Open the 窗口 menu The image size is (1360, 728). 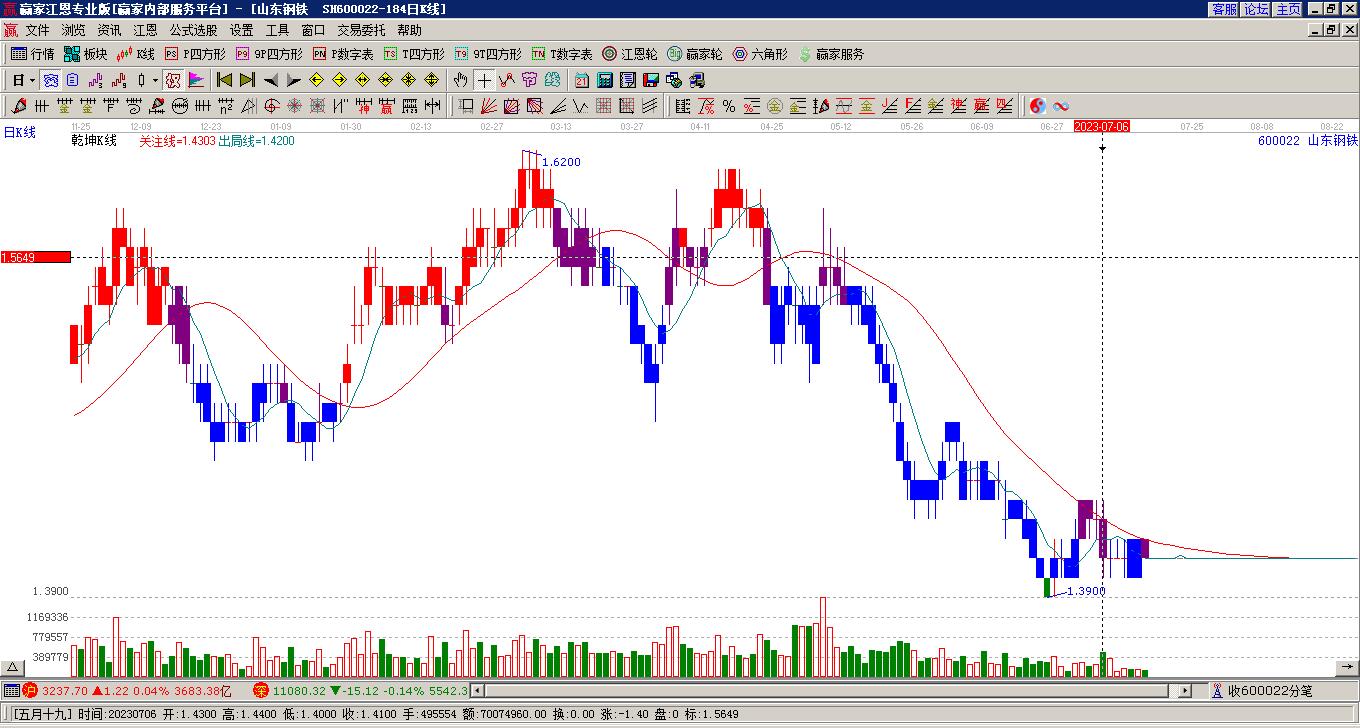pyautogui.click(x=313, y=30)
